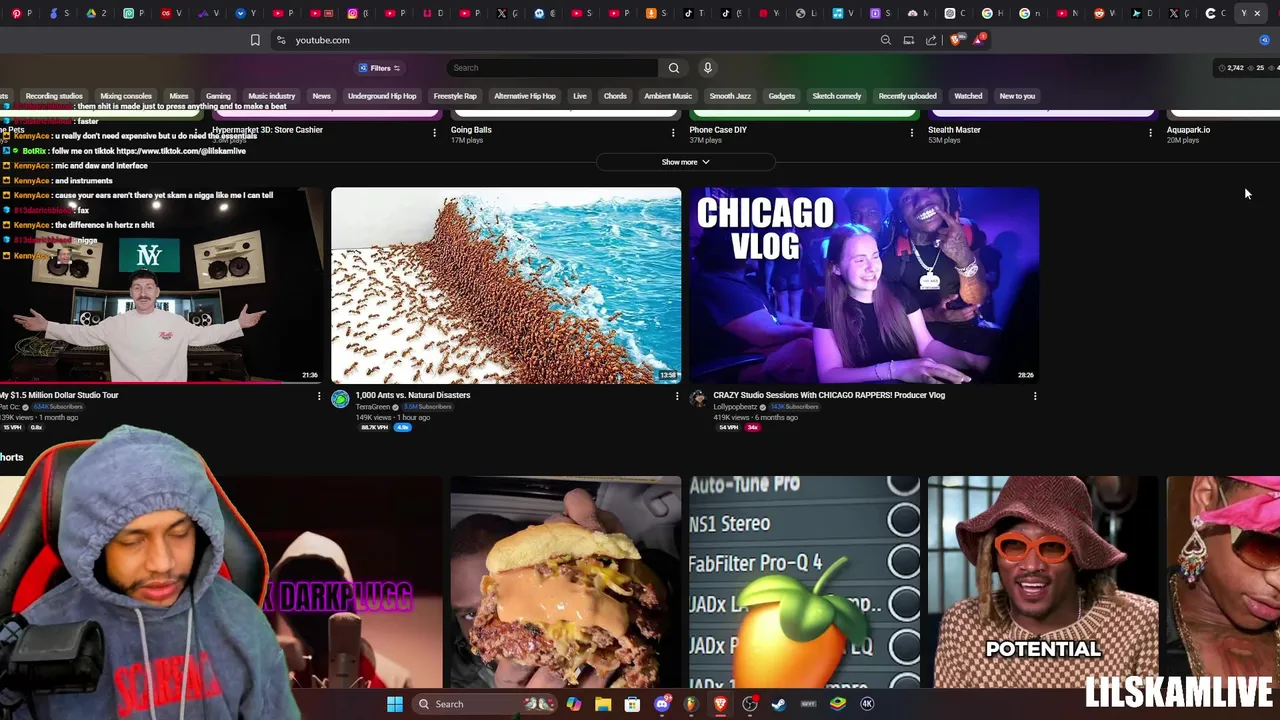Select the Live filter chip
This screenshot has height=720, width=1280.
[x=580, y=96]
